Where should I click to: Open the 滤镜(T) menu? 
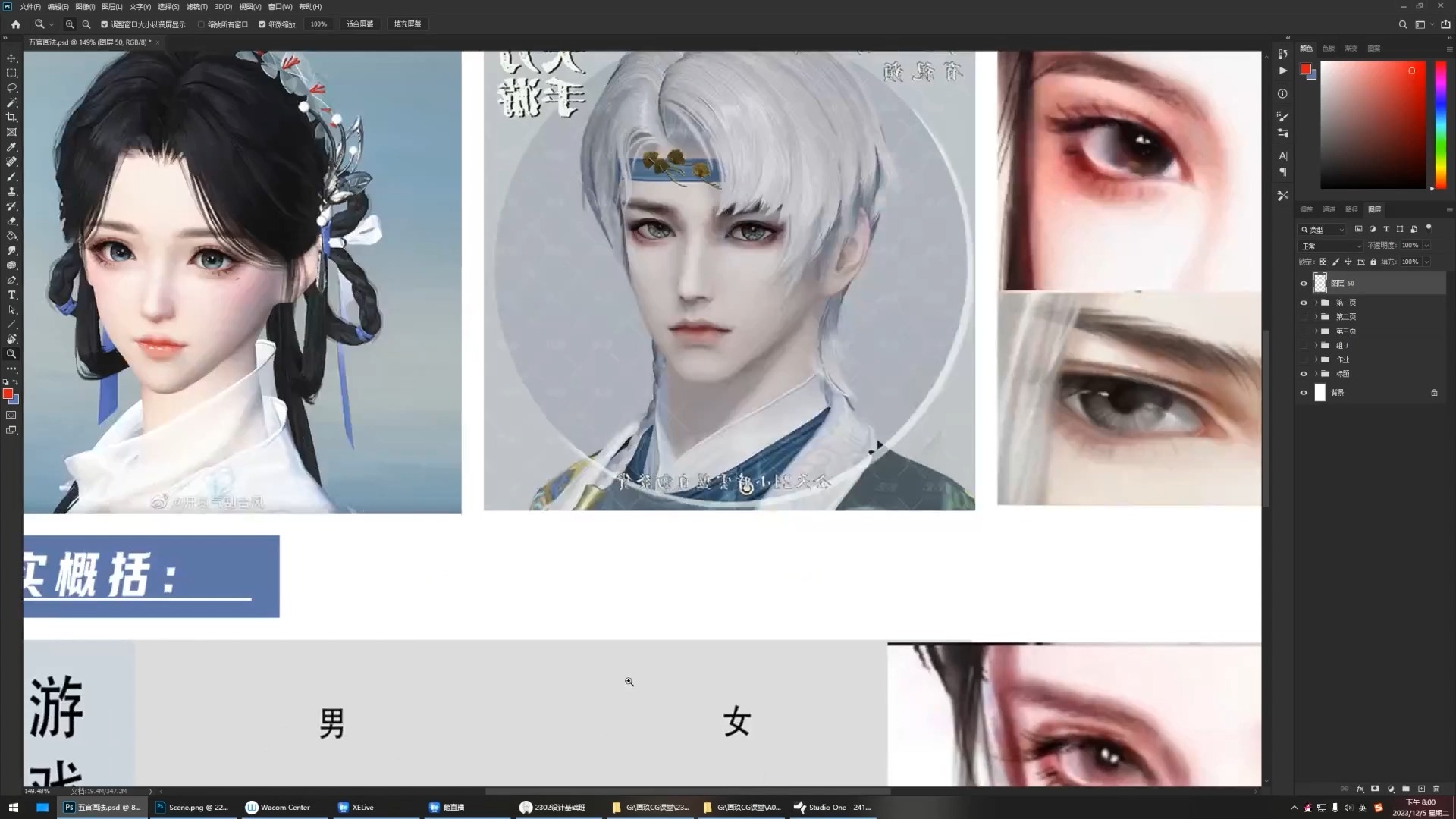(196, 6)
